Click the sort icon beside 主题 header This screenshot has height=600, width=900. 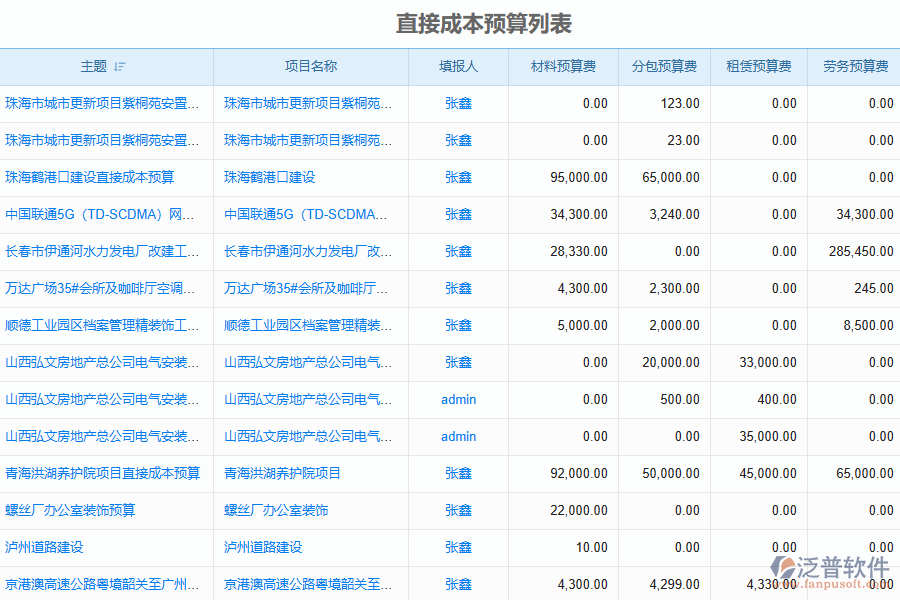(120, 67)
